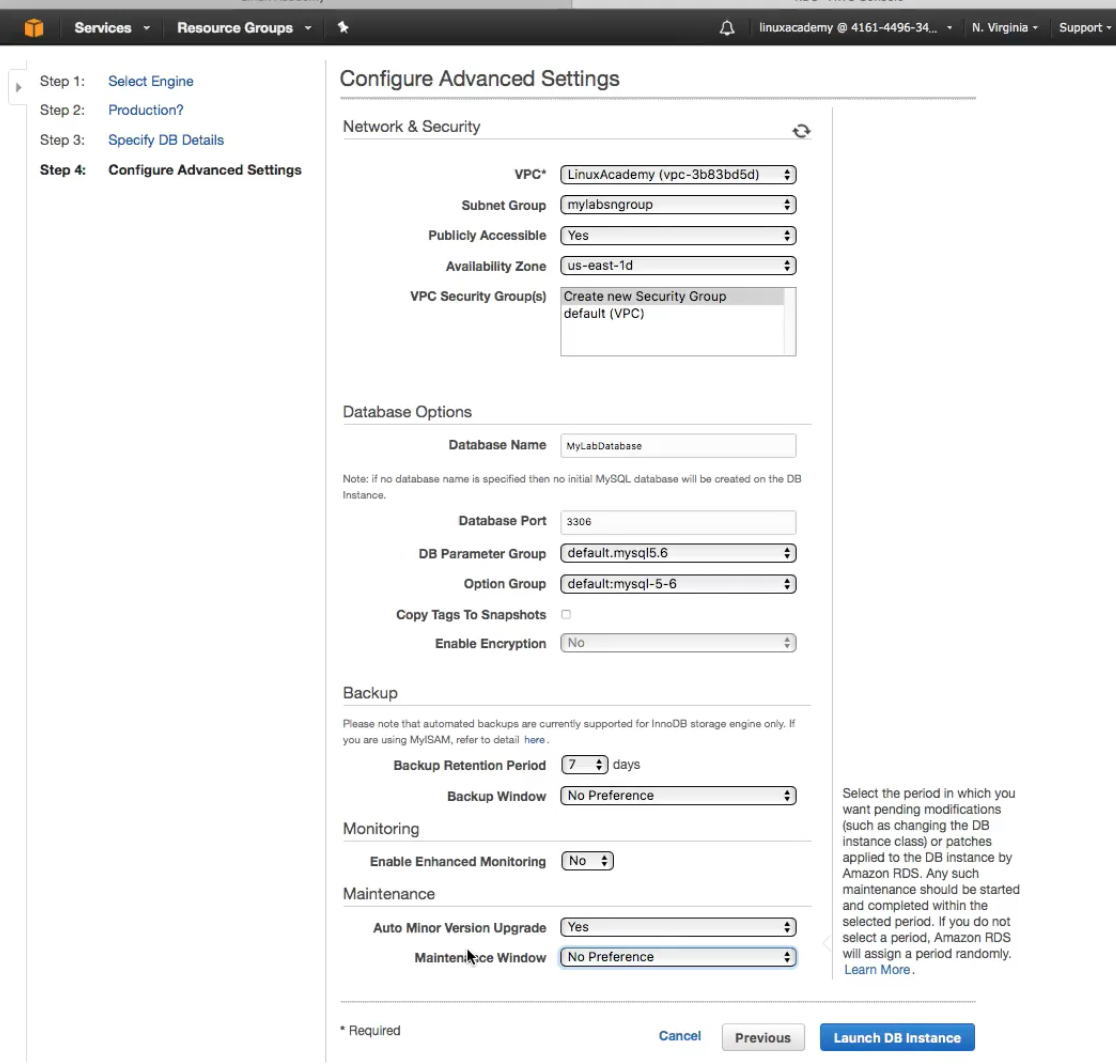This screenshot has height=1064, width=1116.
Task: Open the Enable Enhanced Monitoring dropdown
Action: click(x=587, y=861)
